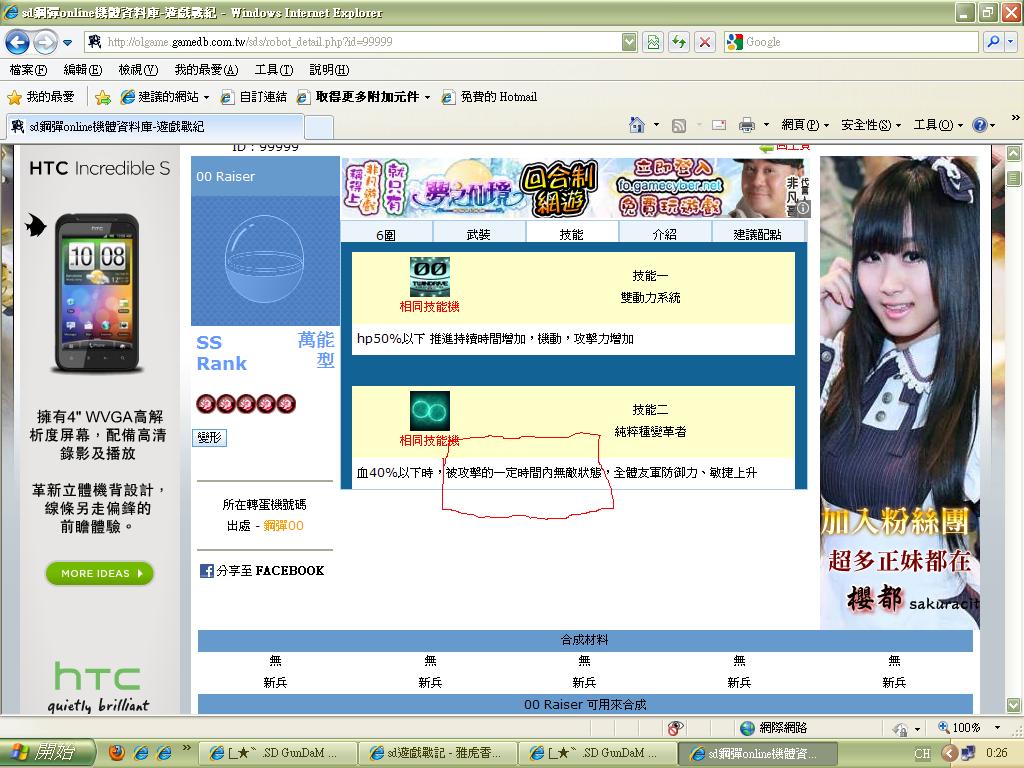Click the 00 Raiser capsule ball image
Image resolution: width=1024 pixels, height=768 pixels.
[x=264, y=260]
